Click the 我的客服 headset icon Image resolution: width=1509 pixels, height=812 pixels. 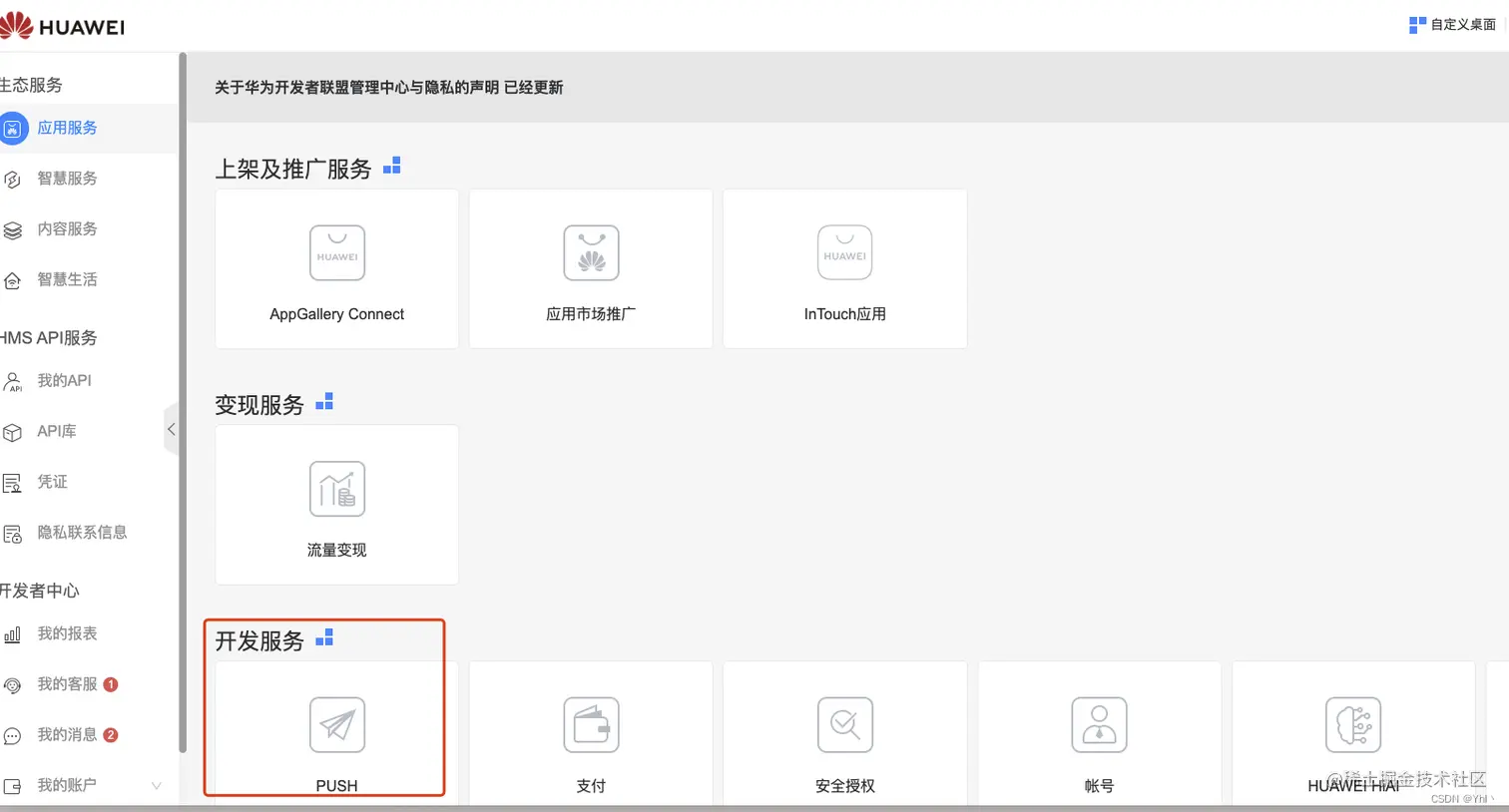[12, 685]
